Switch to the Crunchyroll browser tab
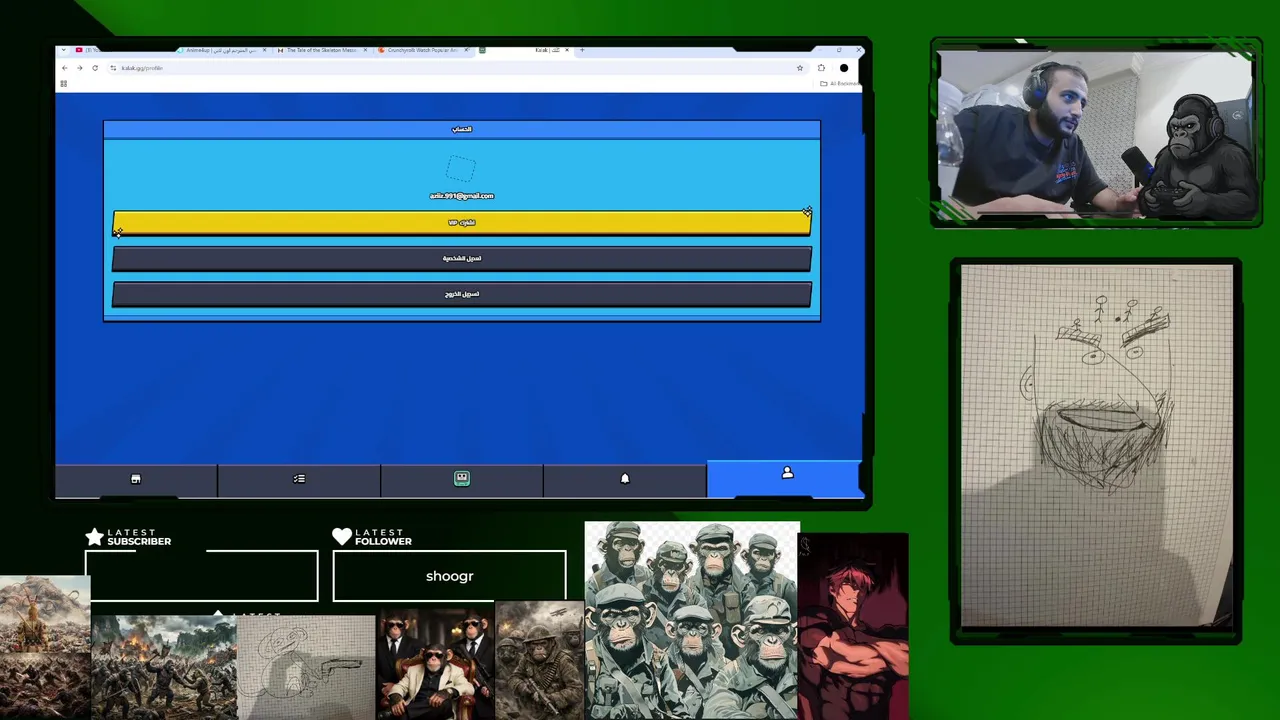The width and height of the screenshot is (1280, 720). (422, 50)
